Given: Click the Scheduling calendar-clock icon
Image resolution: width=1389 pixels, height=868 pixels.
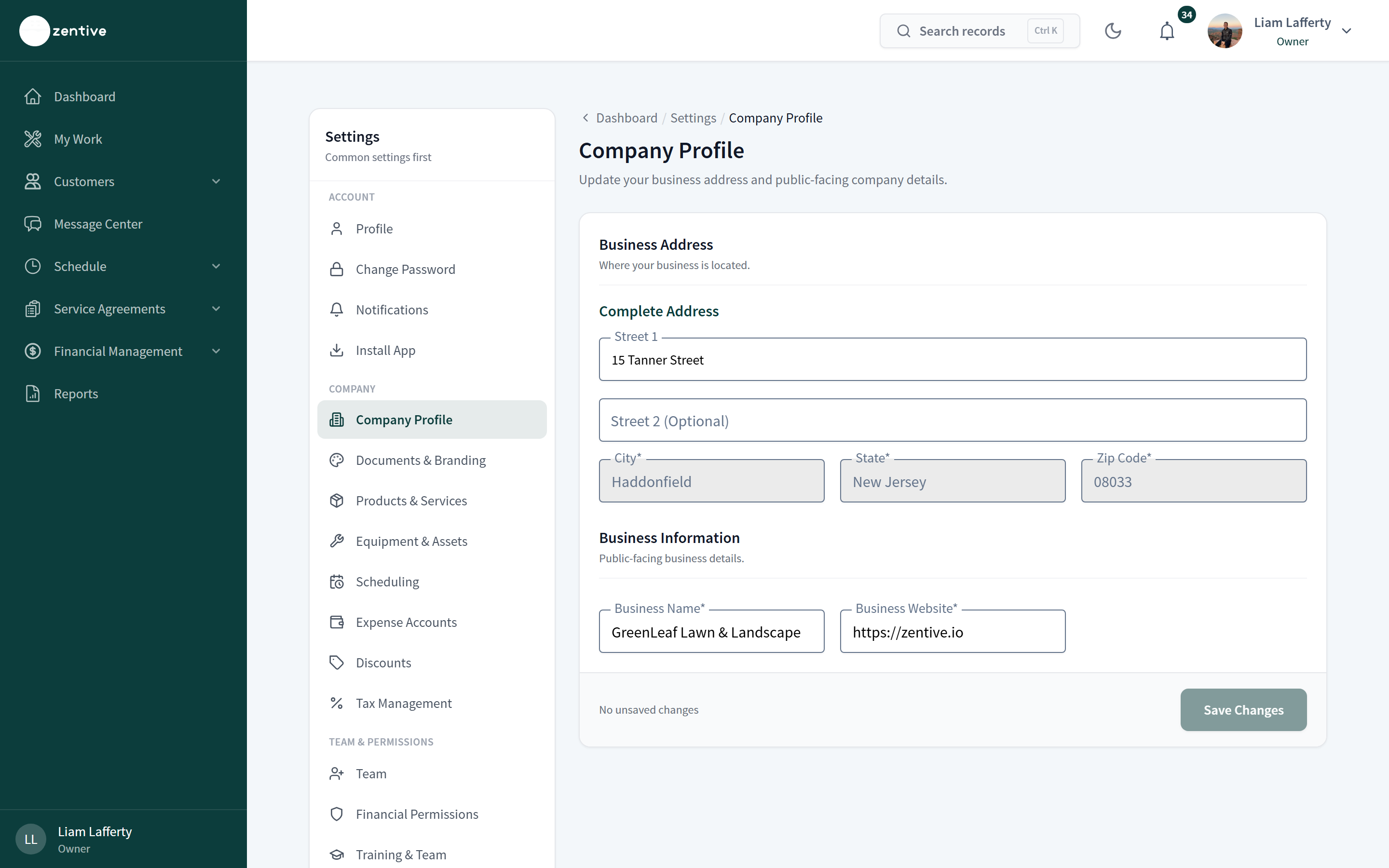Looking at the screenshot, I should (x=337, y=582).
